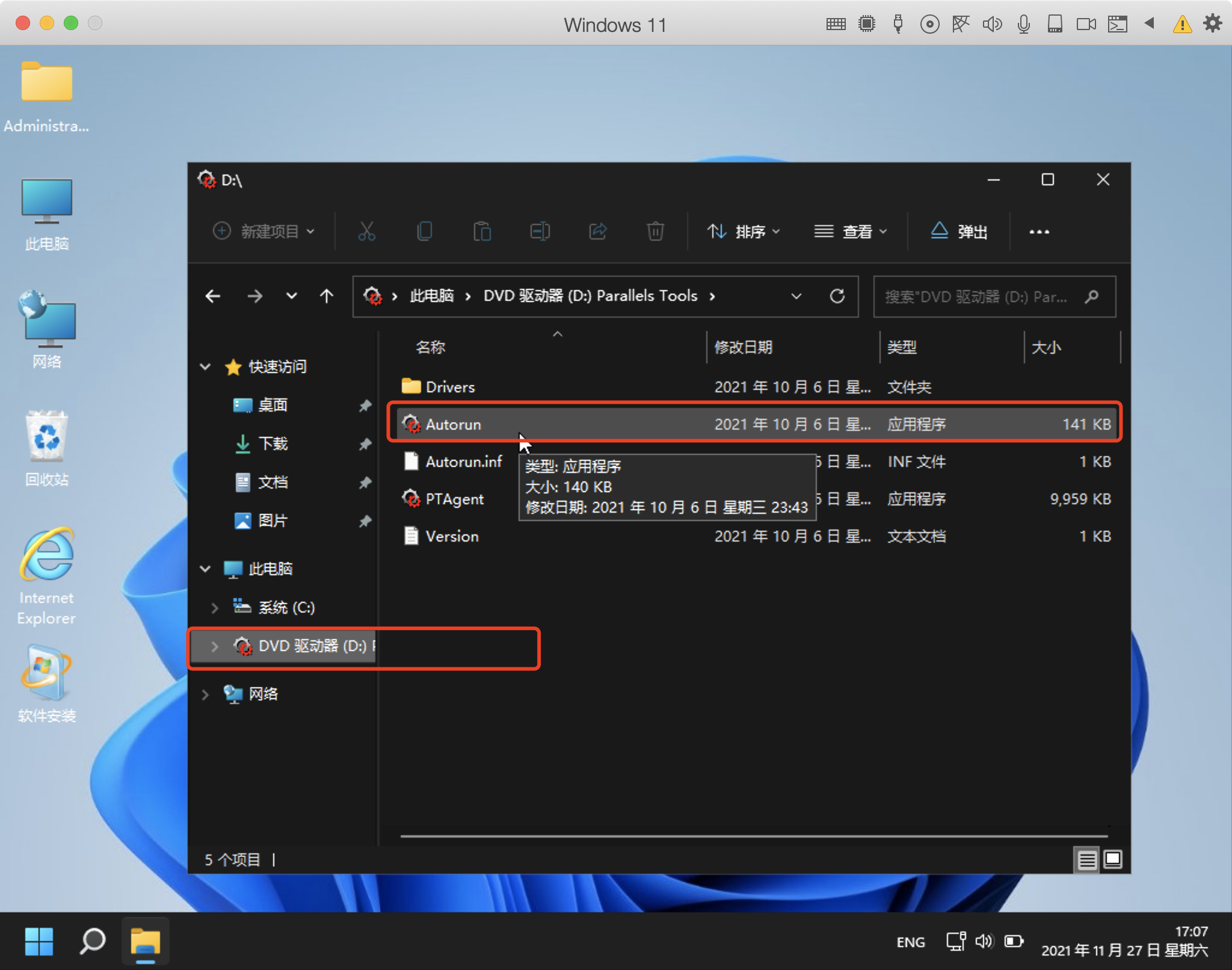Image resolution: width=1232 pixels, height=970 pixels.
Task: Click the Share icon in toolbar
Action: pyautogui.click(x=597, y=231)
